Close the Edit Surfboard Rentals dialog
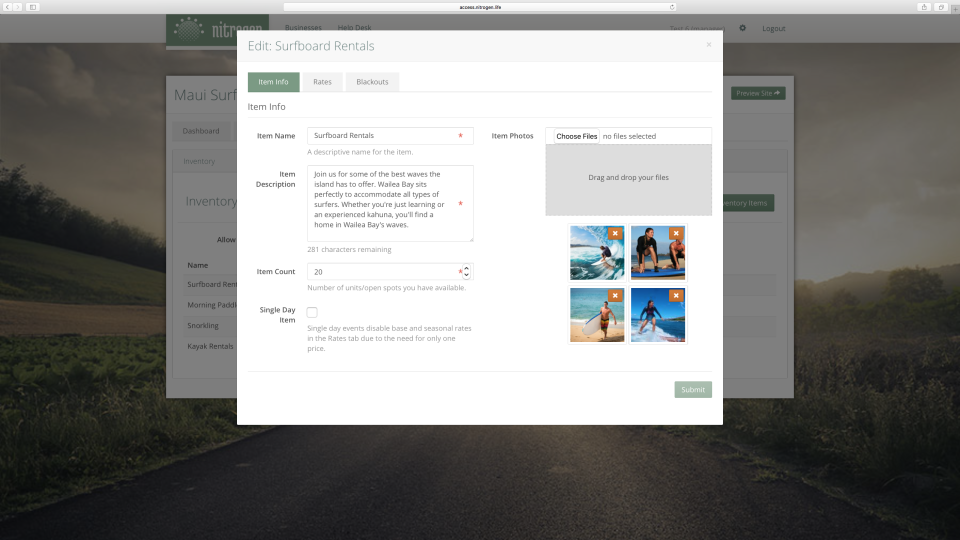 [x=709, y=45]
